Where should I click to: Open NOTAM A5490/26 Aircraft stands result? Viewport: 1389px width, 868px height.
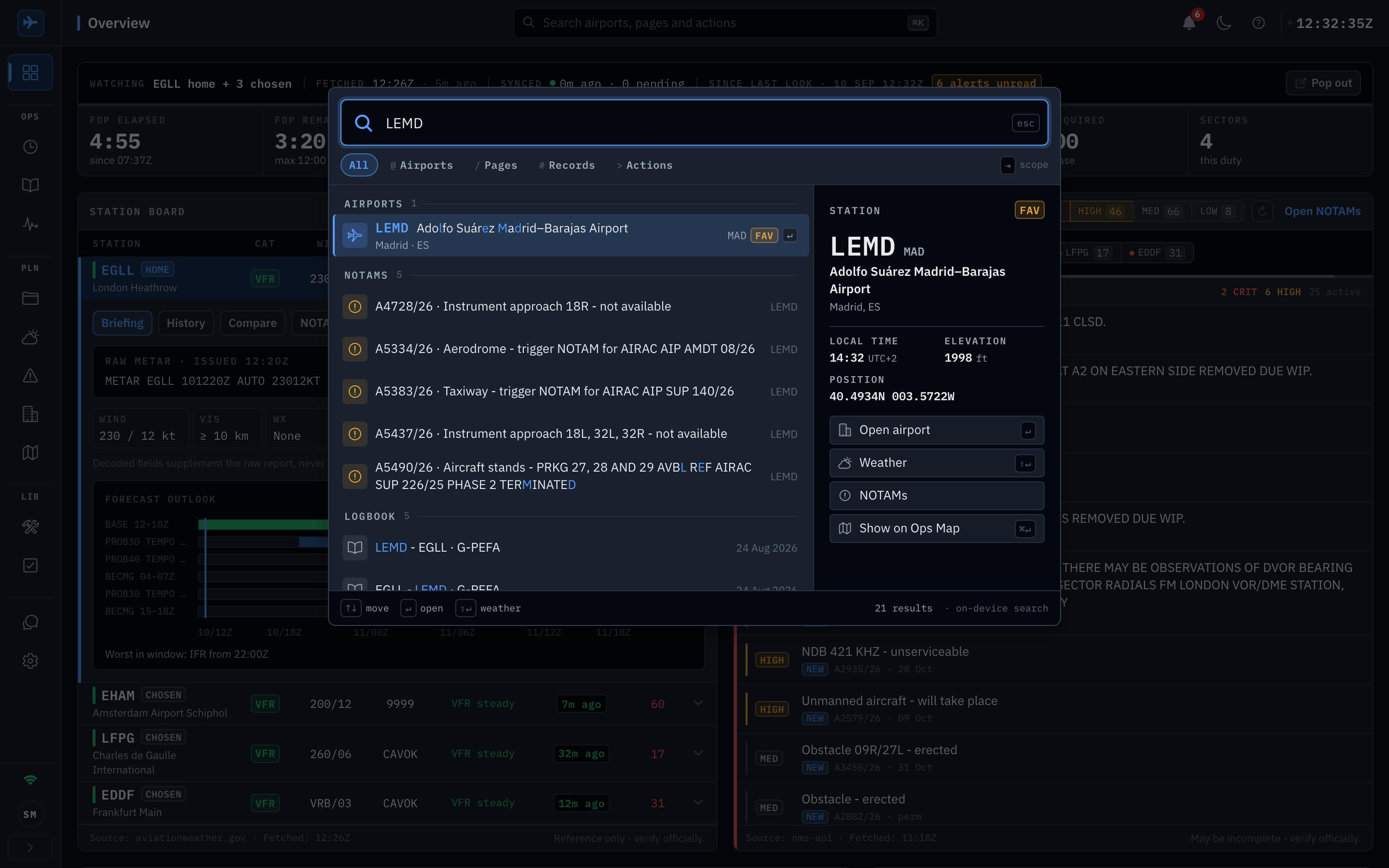click(571, 476)
